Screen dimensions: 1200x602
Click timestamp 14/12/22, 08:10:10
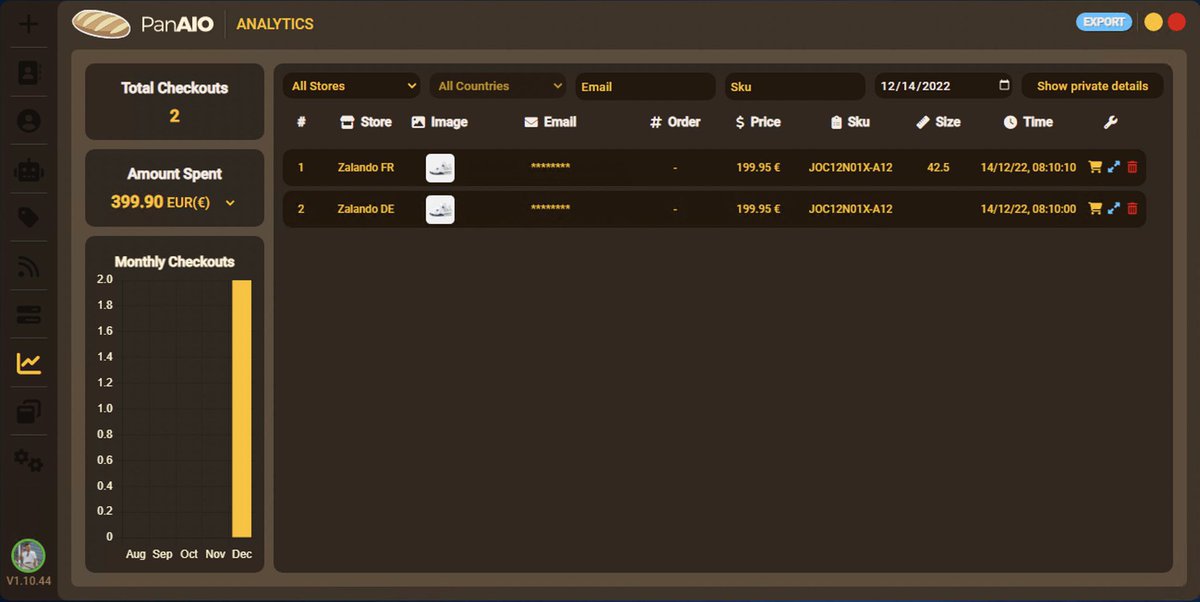(1028, 168)
